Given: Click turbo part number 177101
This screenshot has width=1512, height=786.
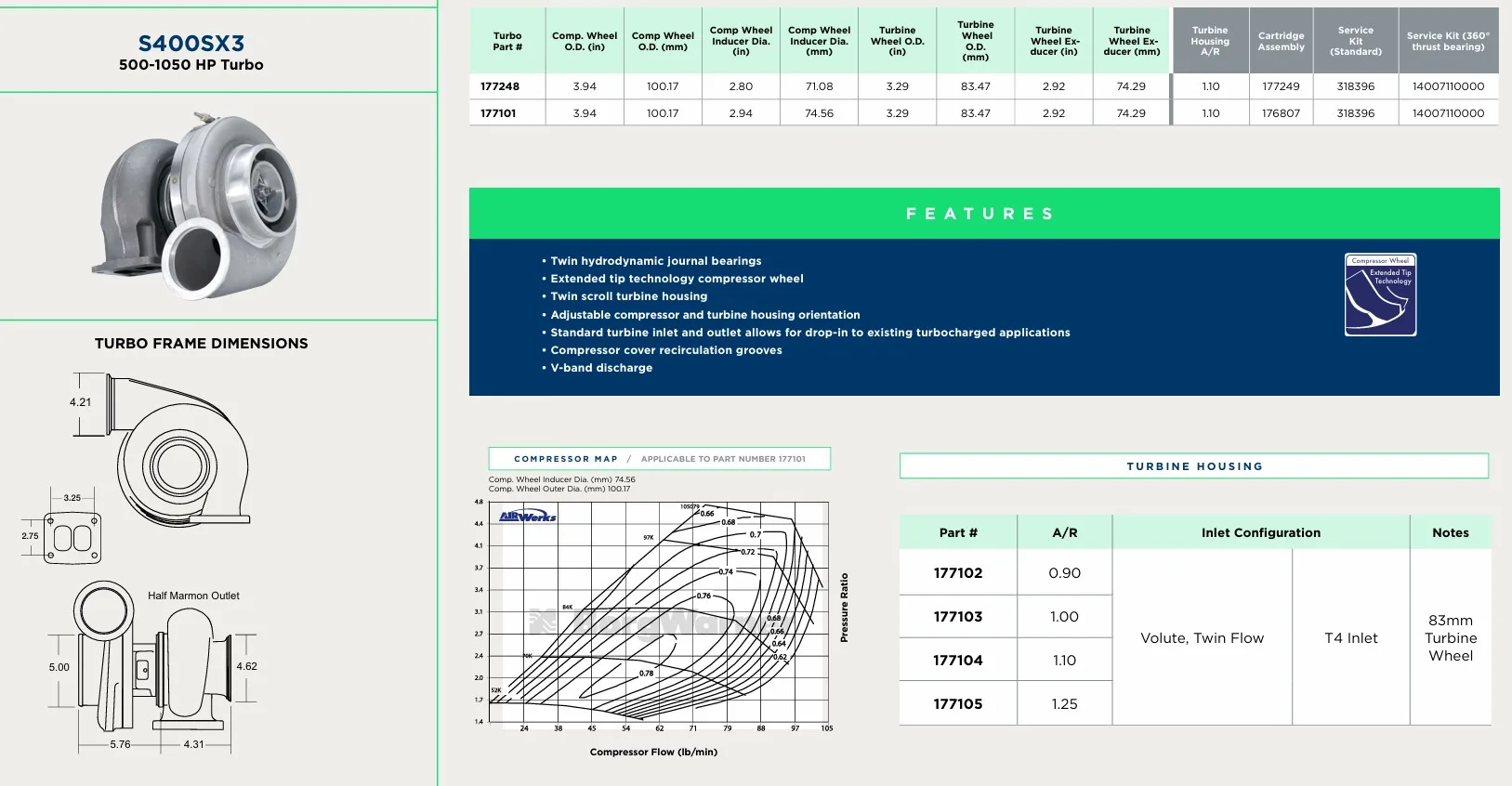Looking at the screenshot, I should [498, 113].
